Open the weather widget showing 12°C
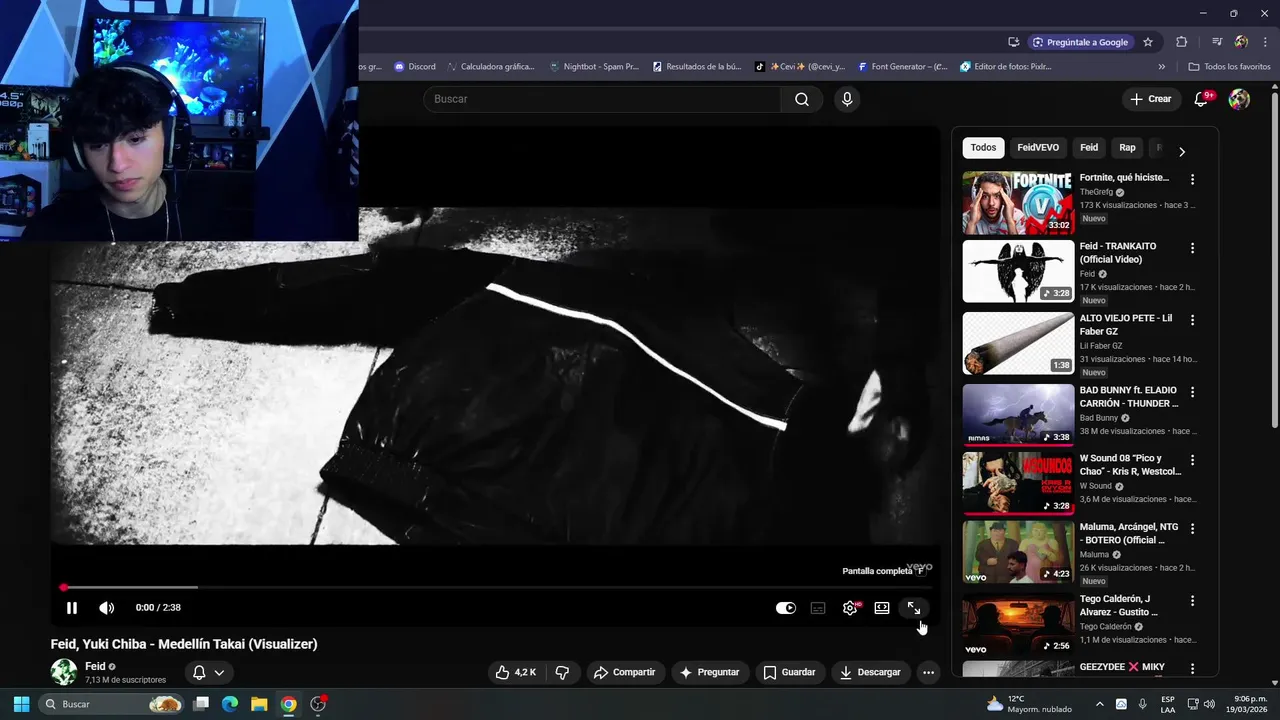This screenshot has height=720, width=1280. 1029,704
